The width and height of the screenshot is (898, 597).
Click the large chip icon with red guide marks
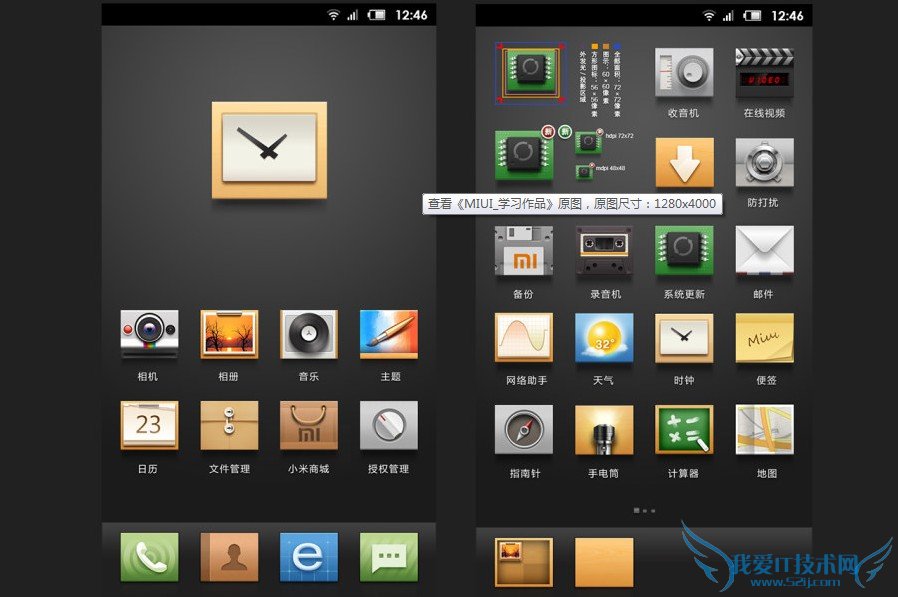tap(530, 72)
